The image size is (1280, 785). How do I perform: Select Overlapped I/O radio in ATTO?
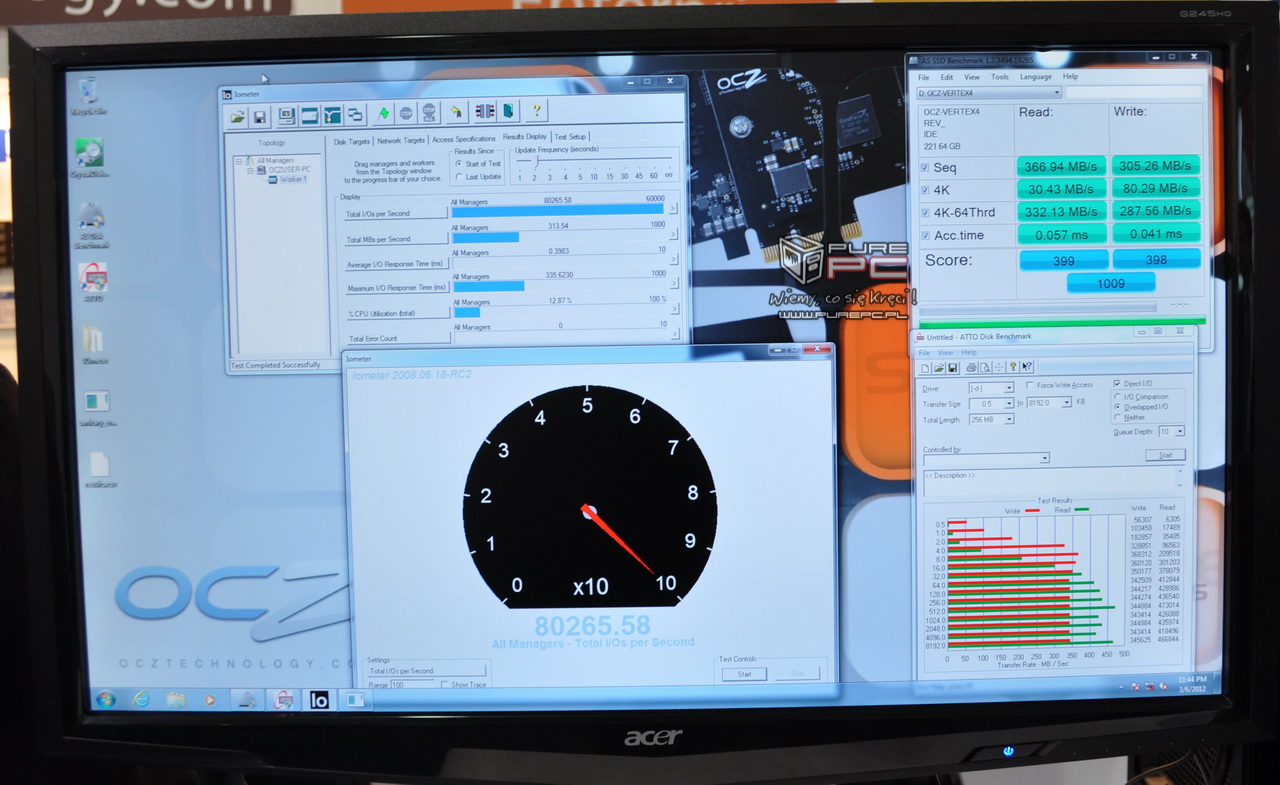click(1117, 407)
